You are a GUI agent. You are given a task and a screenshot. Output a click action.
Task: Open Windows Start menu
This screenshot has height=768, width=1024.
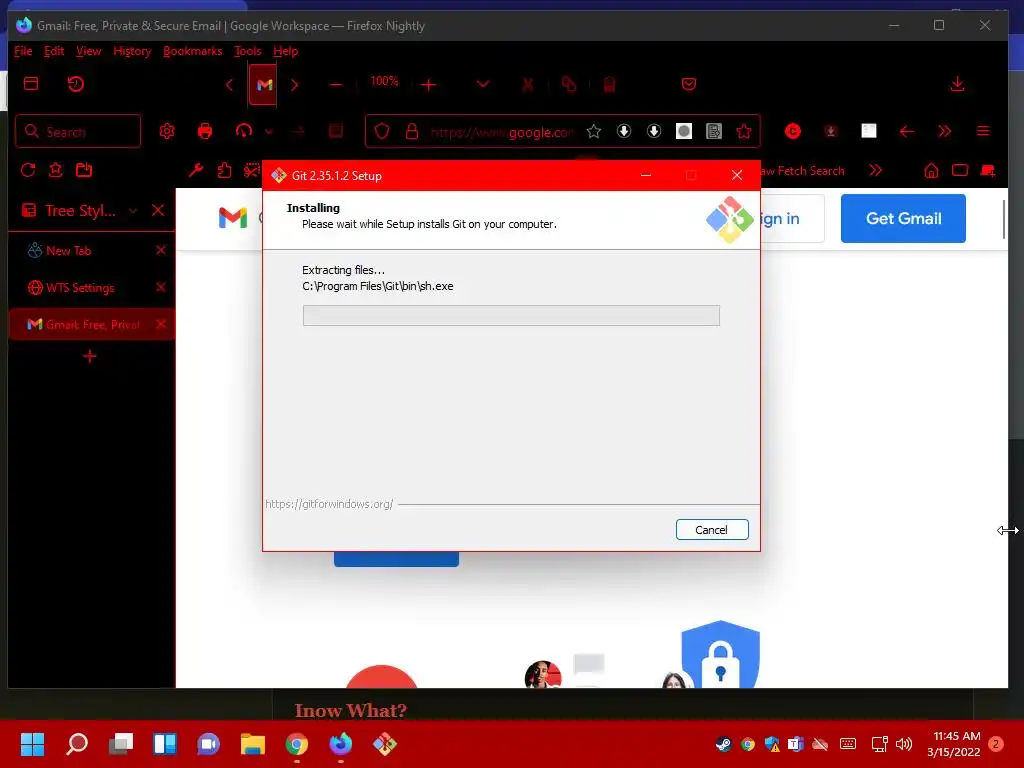pyautogui.click(x=32, y=743)
